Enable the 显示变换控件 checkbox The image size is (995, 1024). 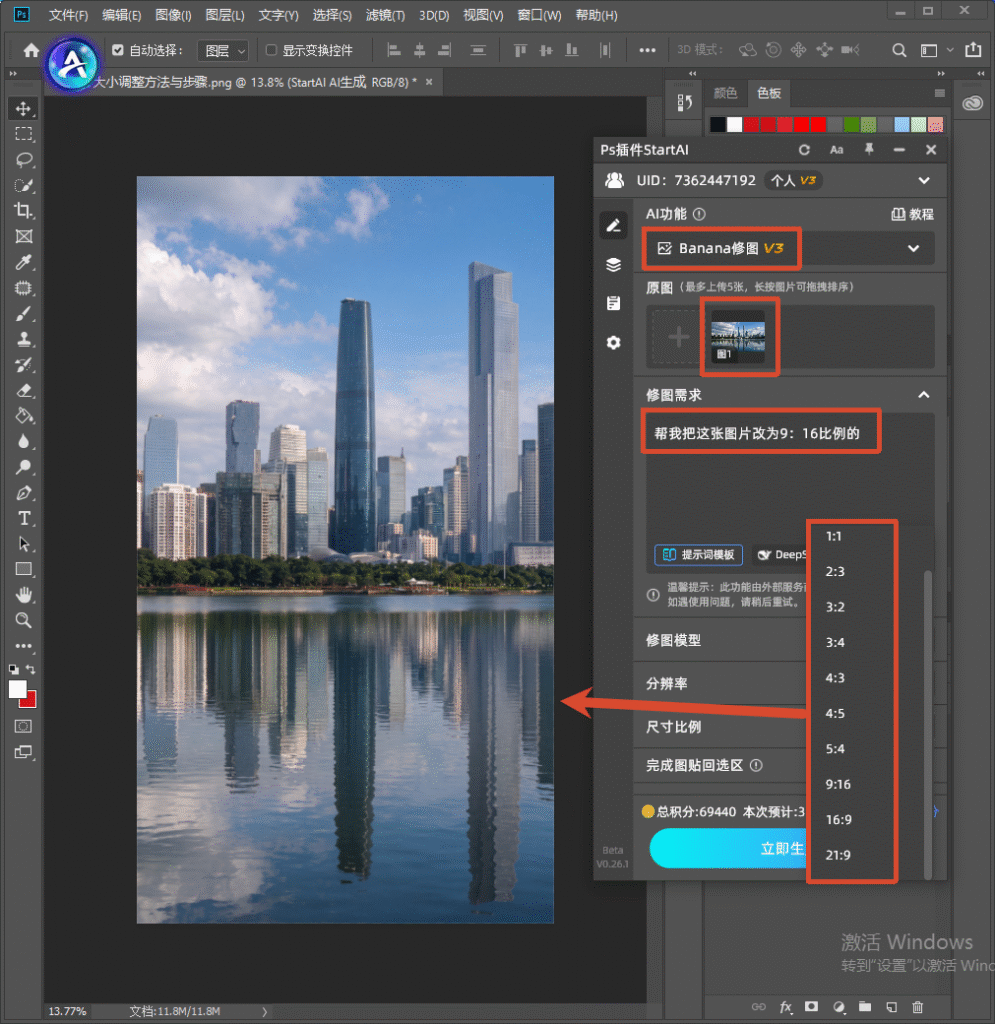pyautogui.click(x=272, y=50)
